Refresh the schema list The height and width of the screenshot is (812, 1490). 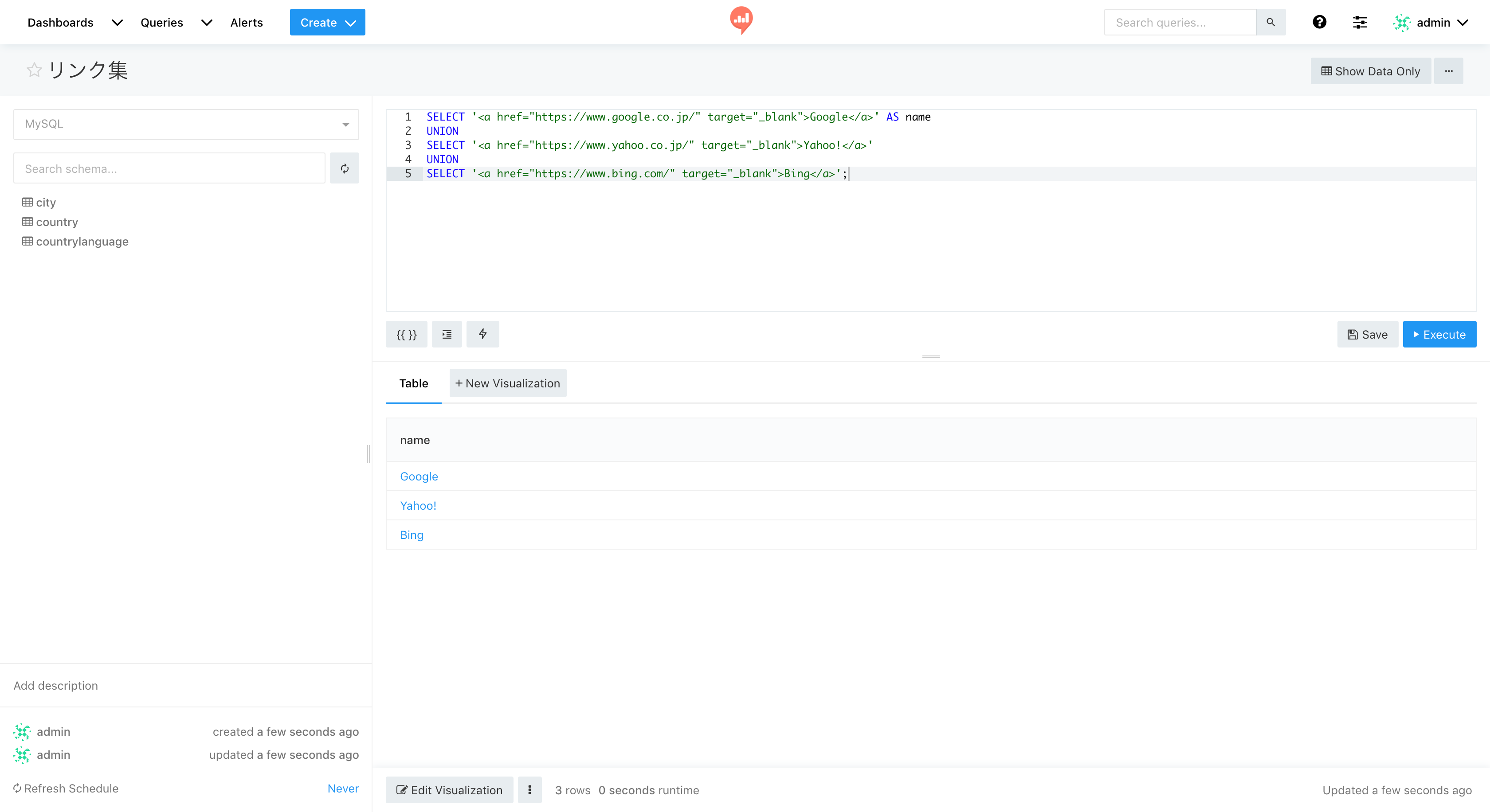click(x=344, y=169)
